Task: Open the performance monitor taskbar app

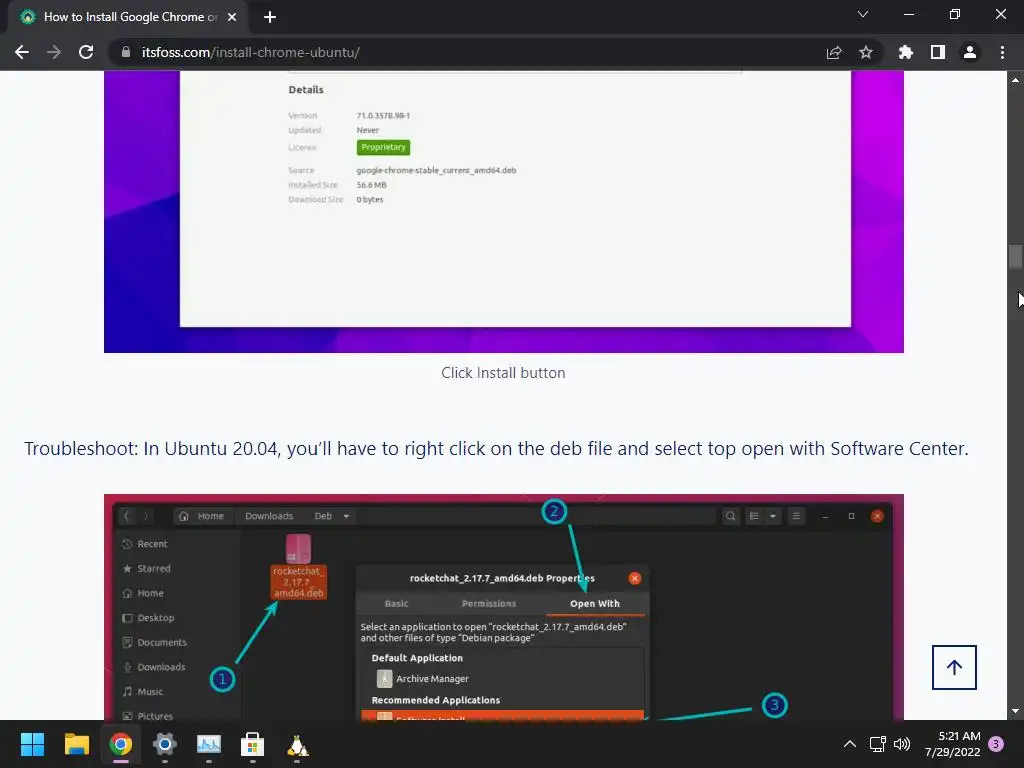Action: (x=209, y=744)
